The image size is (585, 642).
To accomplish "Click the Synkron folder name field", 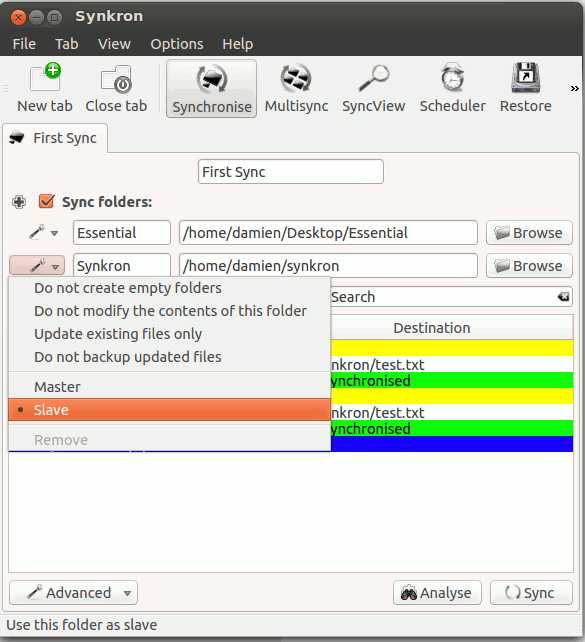I will [122, 265].
